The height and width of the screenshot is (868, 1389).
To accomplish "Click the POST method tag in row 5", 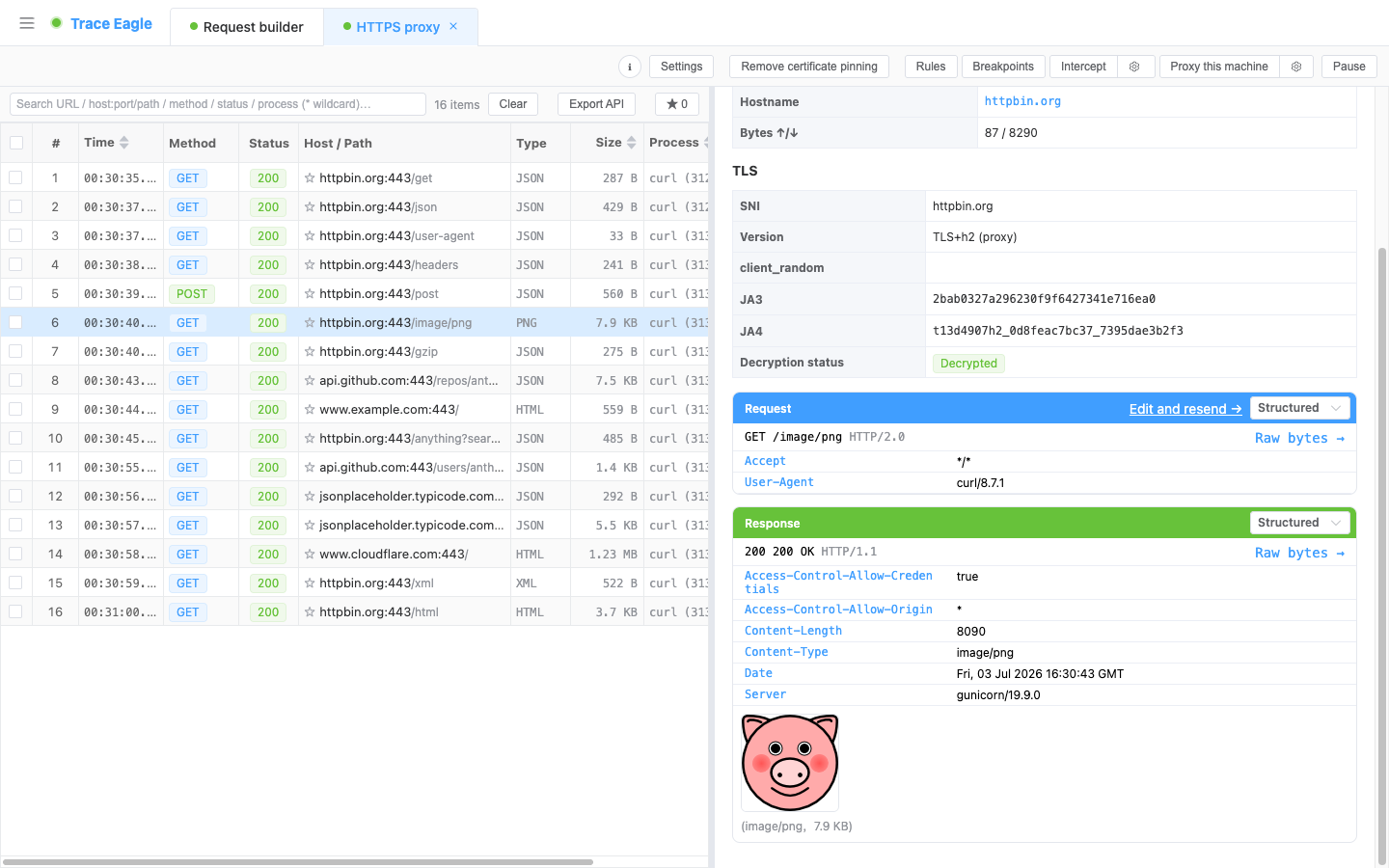I will pyautogui.click(x=192, y=293).
